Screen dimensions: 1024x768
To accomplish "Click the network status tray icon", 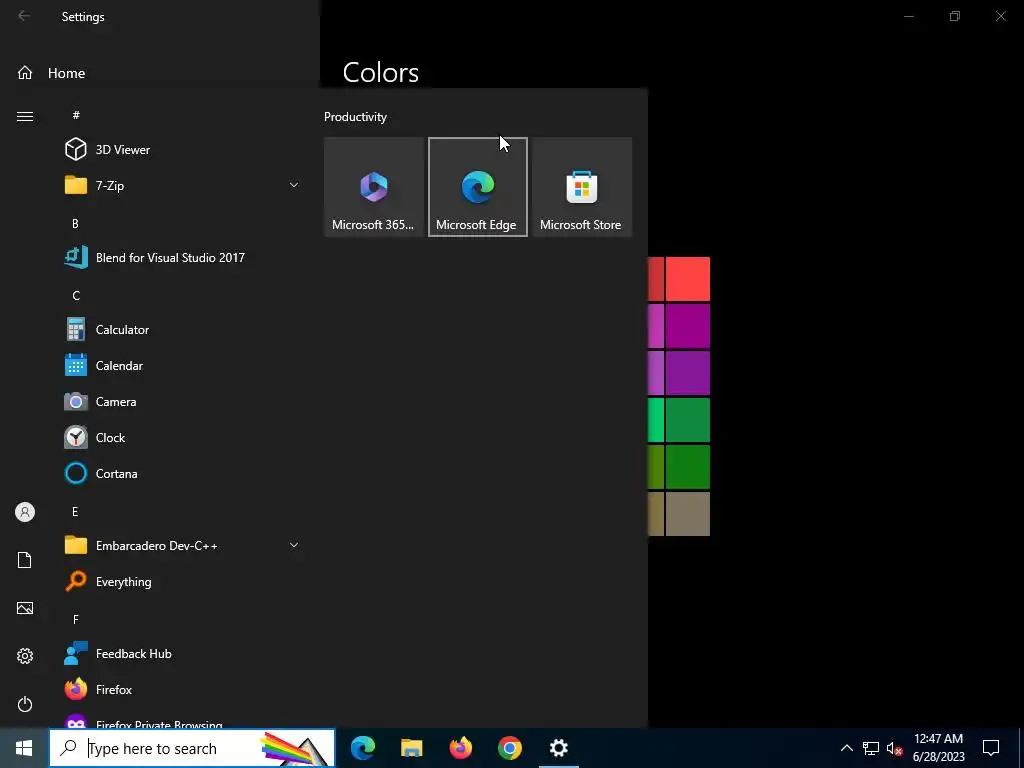I will coord(871,748).
